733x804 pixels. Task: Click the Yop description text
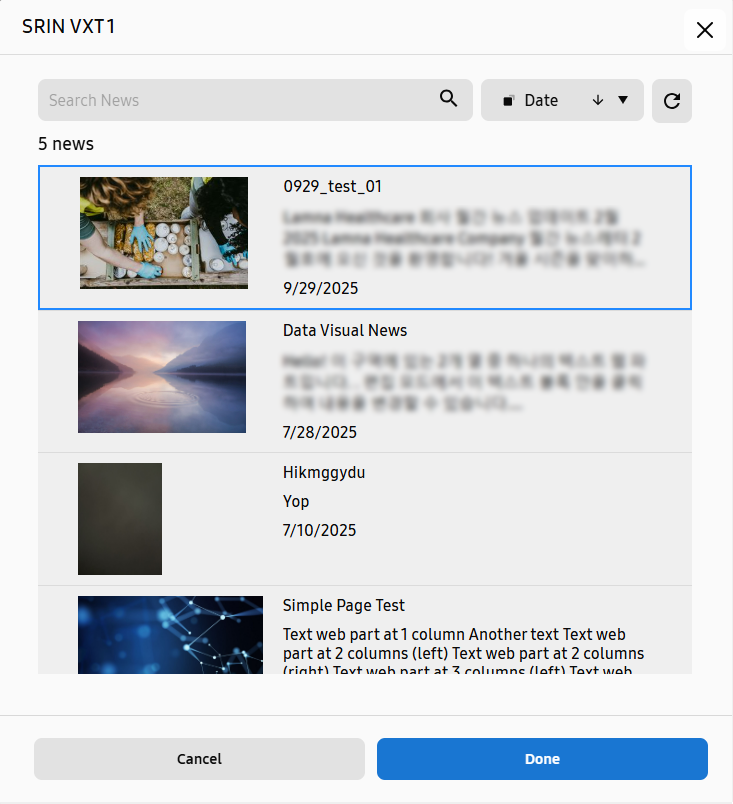point(296,501)
